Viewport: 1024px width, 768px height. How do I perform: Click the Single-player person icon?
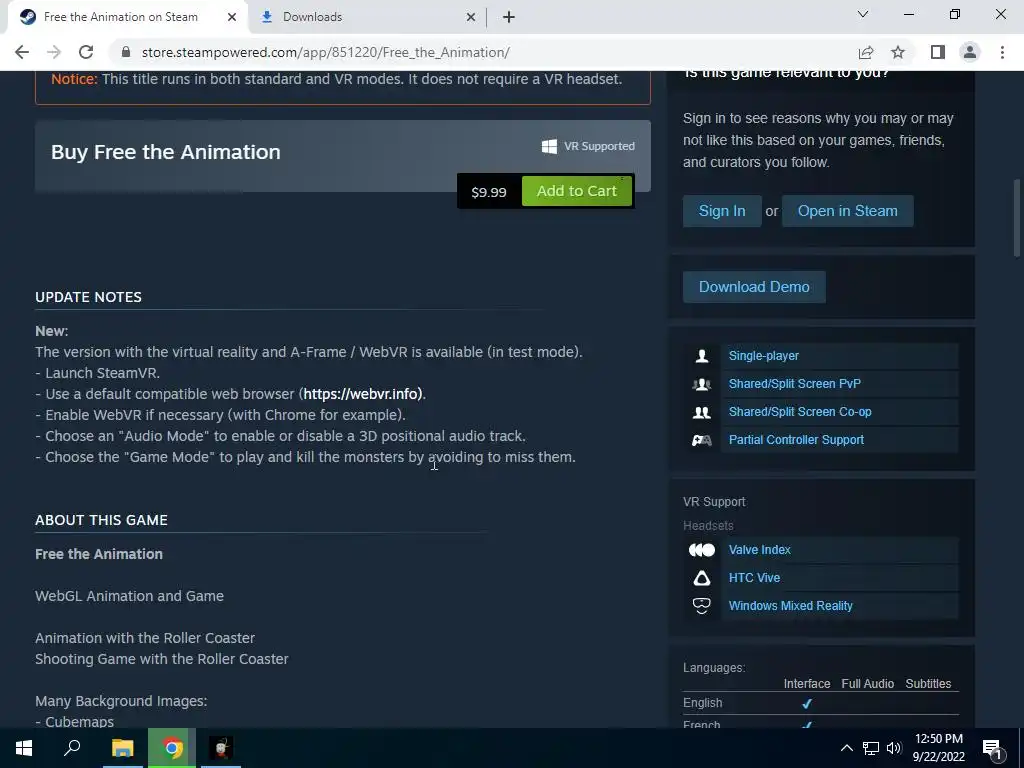(701, 356)
